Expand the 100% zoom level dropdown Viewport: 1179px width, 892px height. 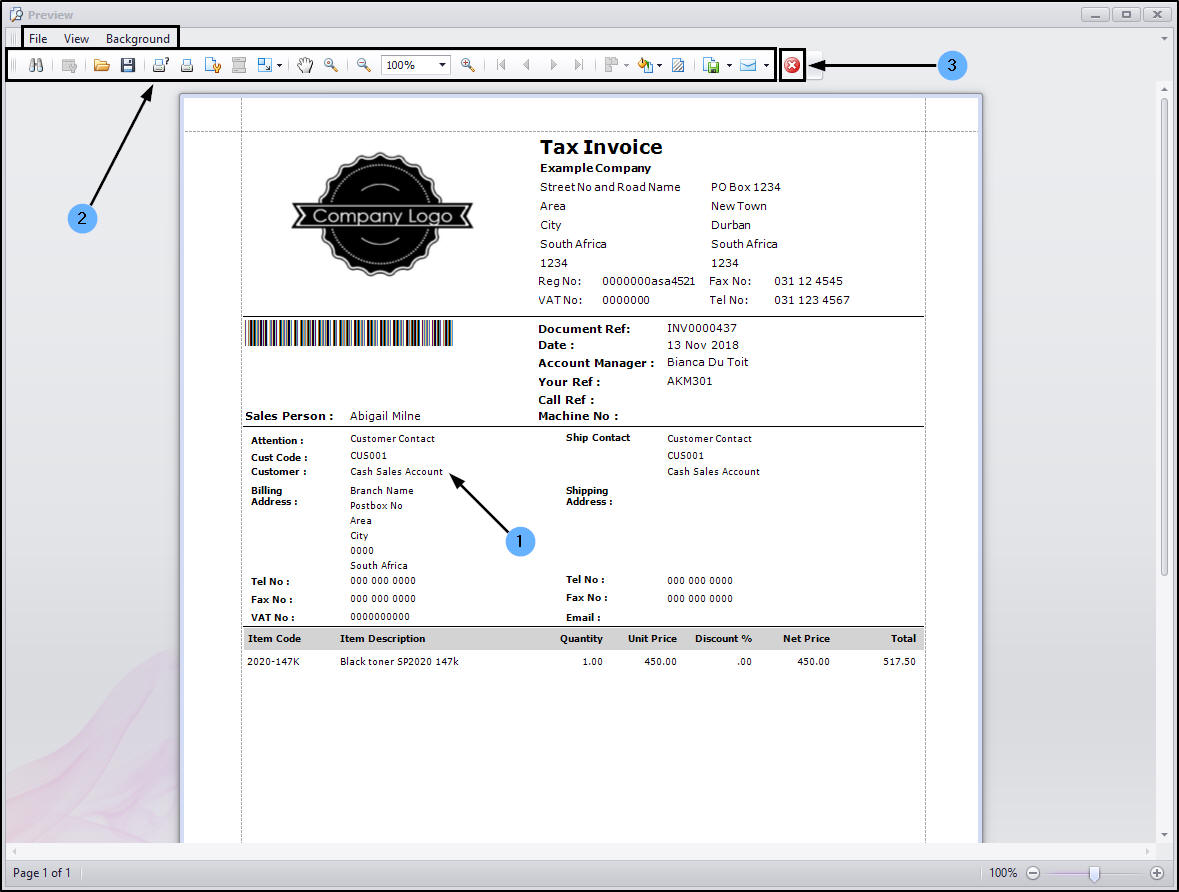point(442,65)
